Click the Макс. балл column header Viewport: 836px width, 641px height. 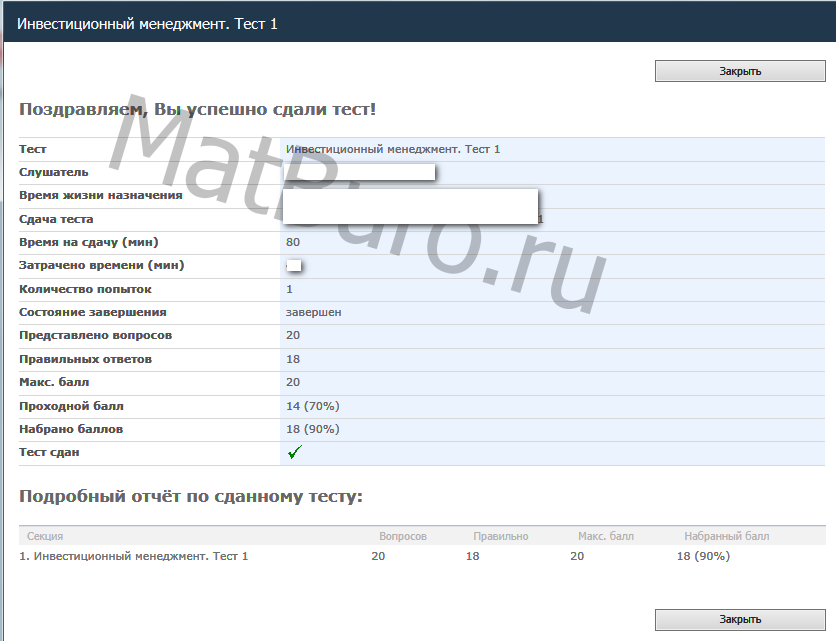(x=605, y=536)
